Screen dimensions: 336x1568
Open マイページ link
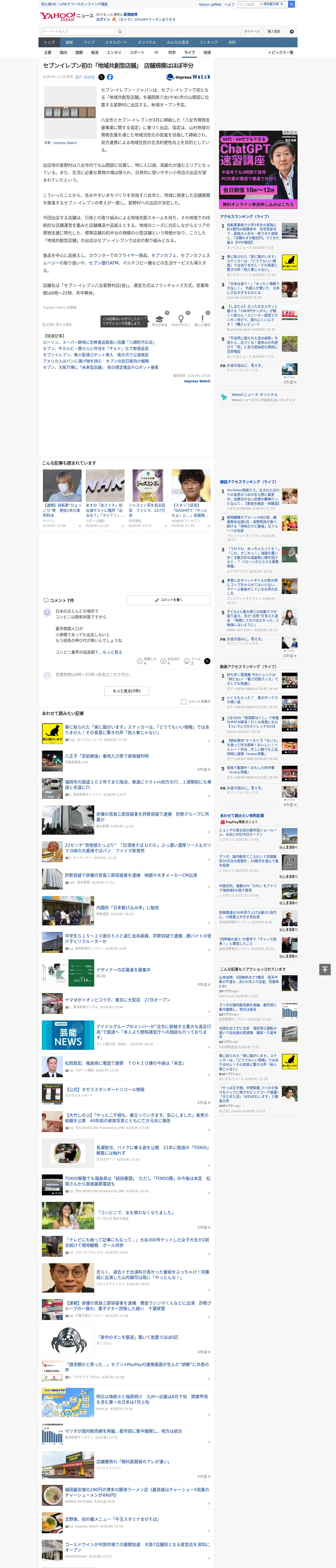(x=251, y=32)
